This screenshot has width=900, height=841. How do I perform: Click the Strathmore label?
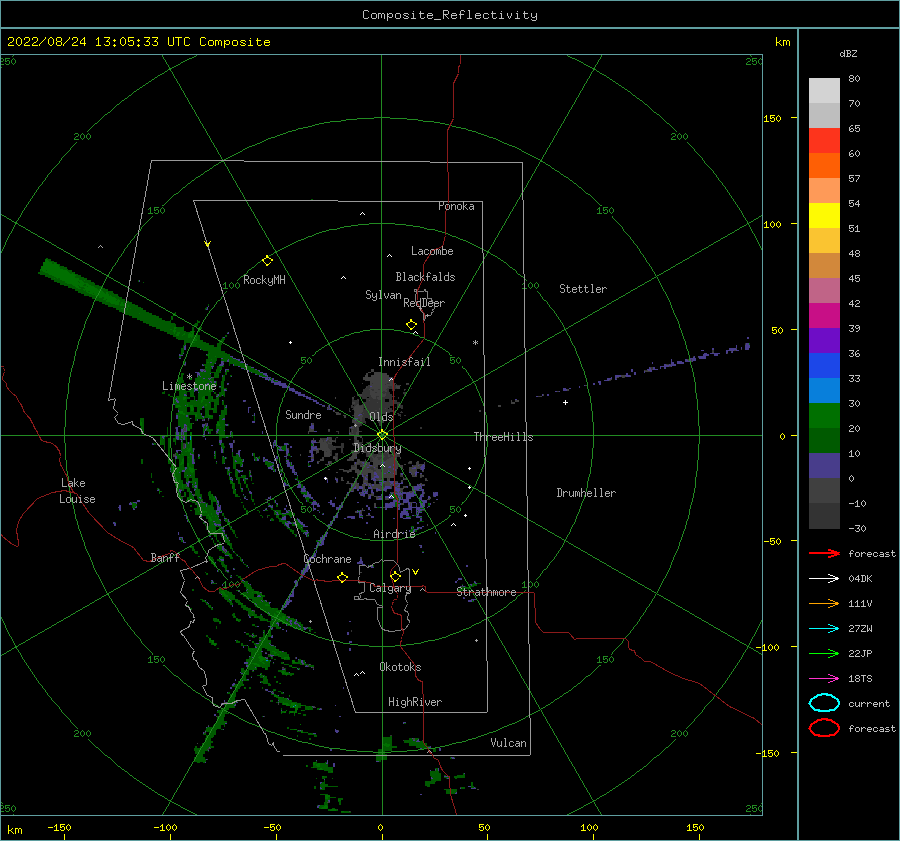(x=486, y=592)
